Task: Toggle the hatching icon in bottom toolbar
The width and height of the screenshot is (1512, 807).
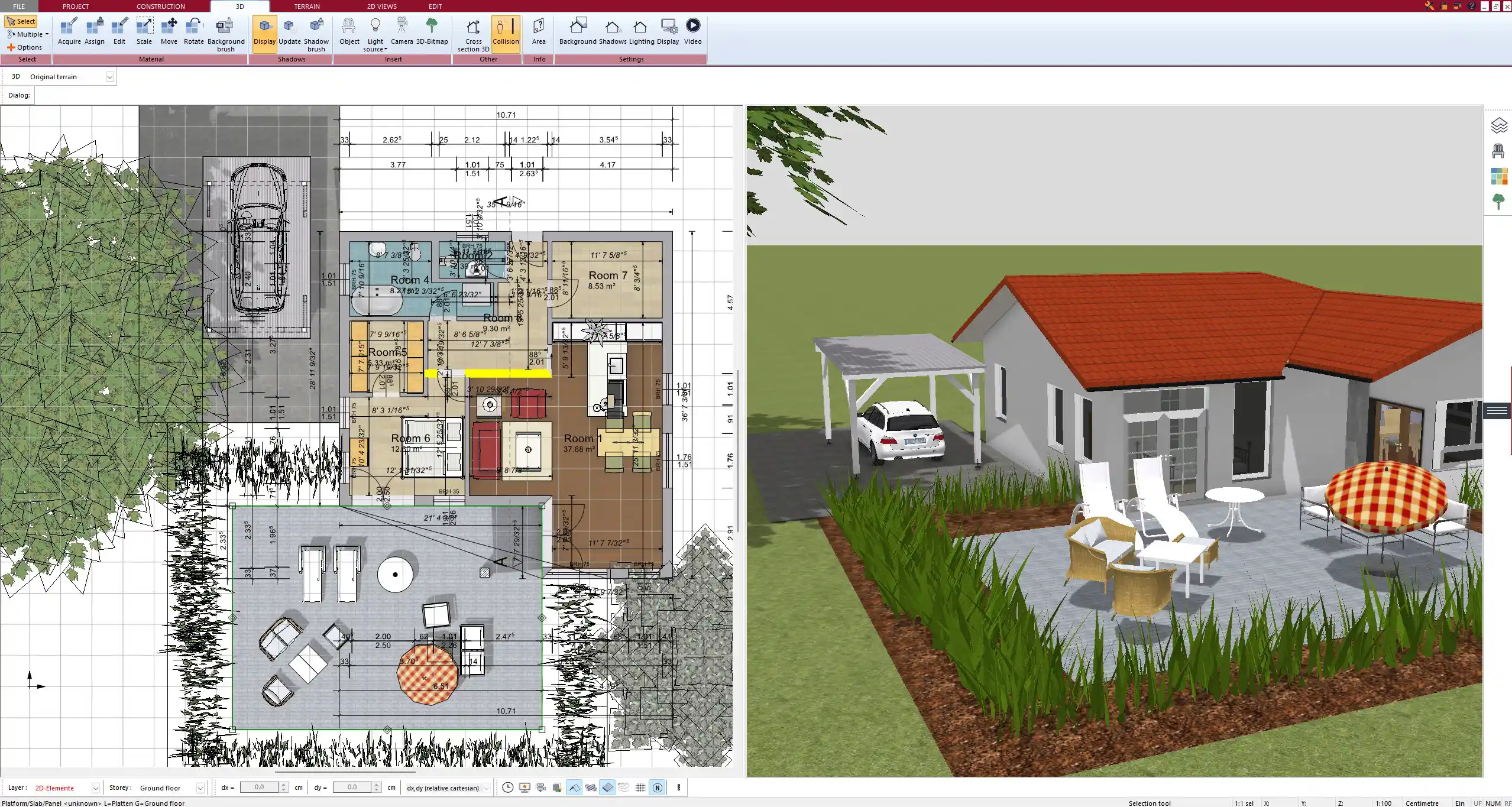Action: pyautogui.click(x=591, y=787)
